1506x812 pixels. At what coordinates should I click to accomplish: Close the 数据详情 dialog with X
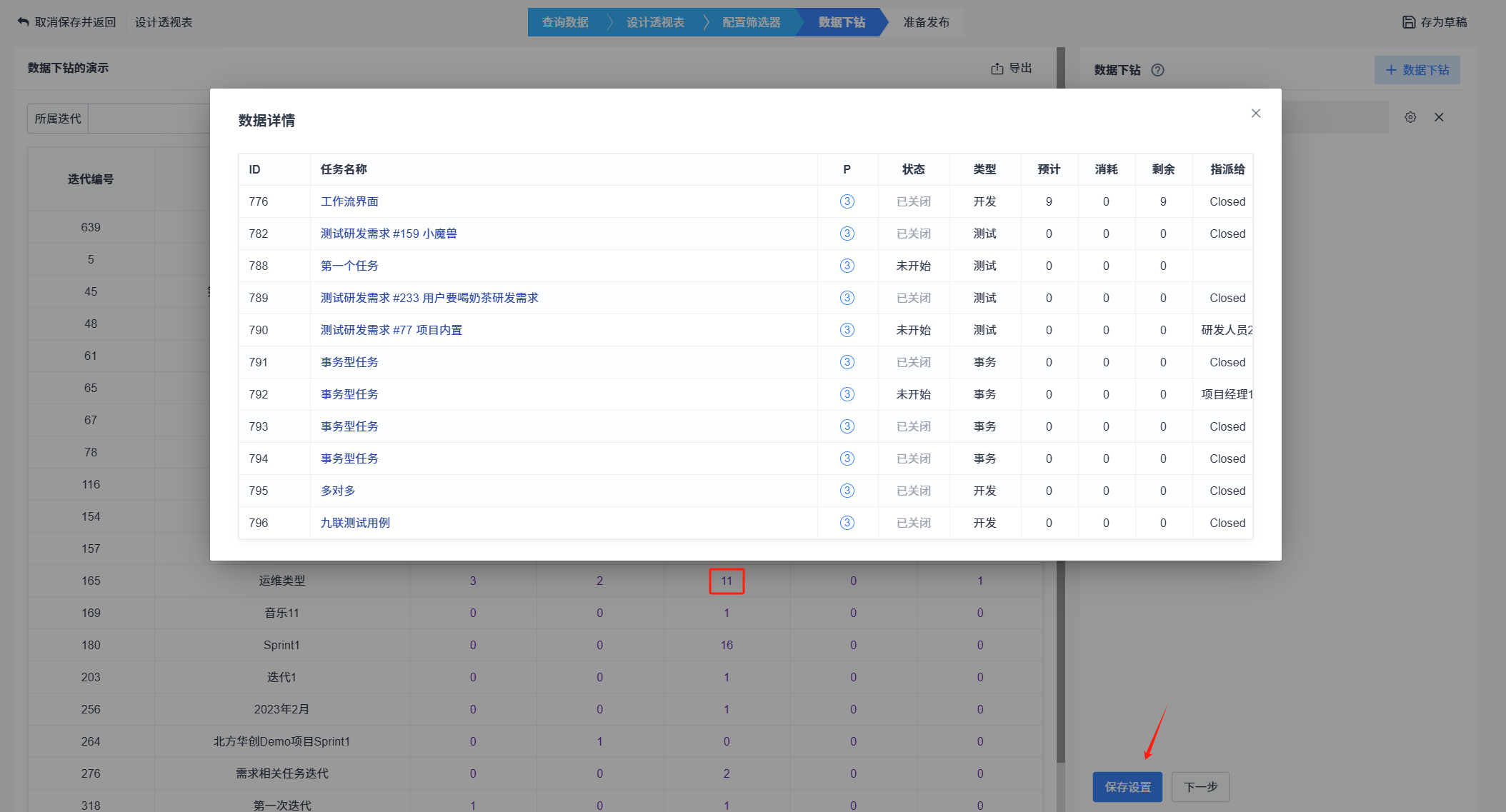(1255, 114)
